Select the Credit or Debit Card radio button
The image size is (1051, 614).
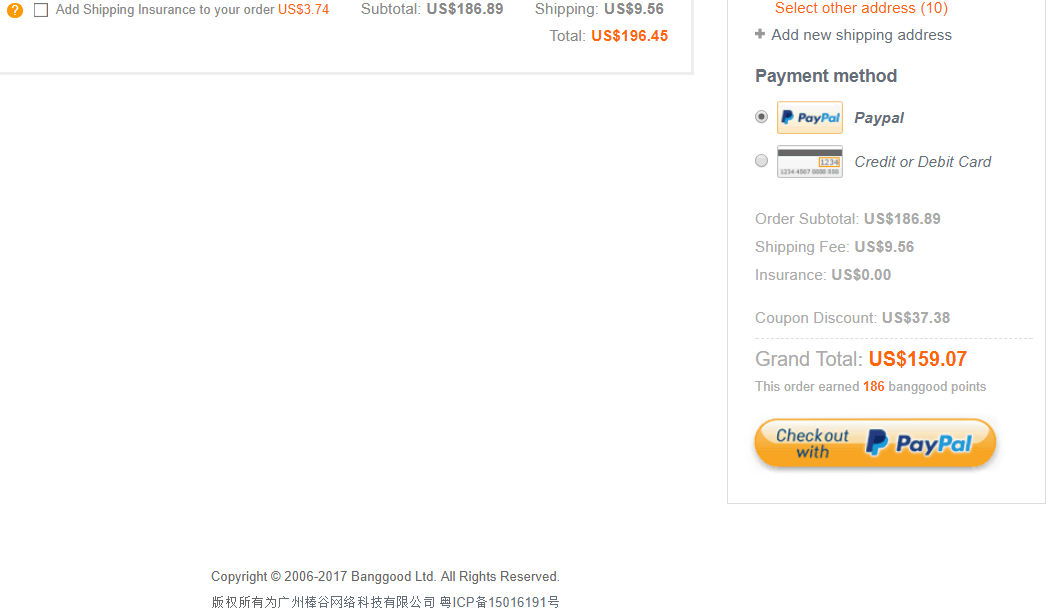pyautogui.click(x=761, y=161)
